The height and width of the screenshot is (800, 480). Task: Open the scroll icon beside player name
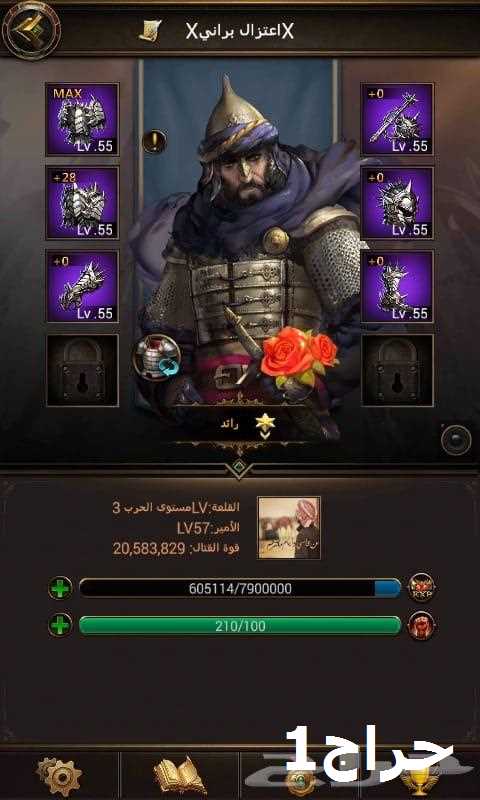pos(150,31)
